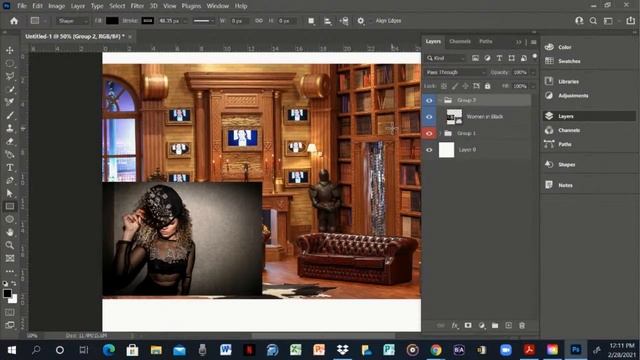Collapse the Group 2 folder arrow
640x360 pixels.
pyautogui.click(x=440, y=100)
